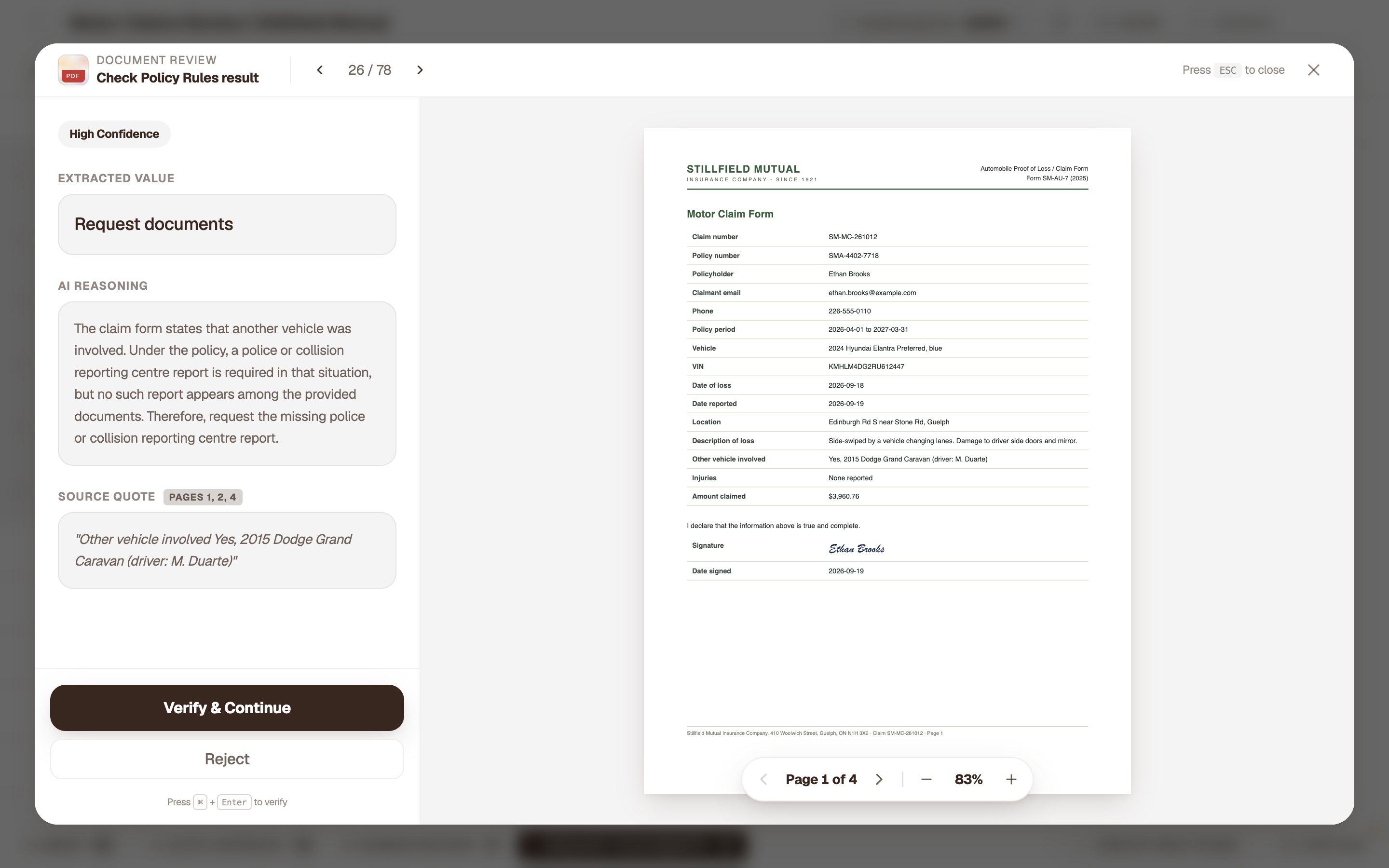Viewport: 1389px width, 868px height.
Task: Click policy number SMA-4402-7718
Action: 853,256
